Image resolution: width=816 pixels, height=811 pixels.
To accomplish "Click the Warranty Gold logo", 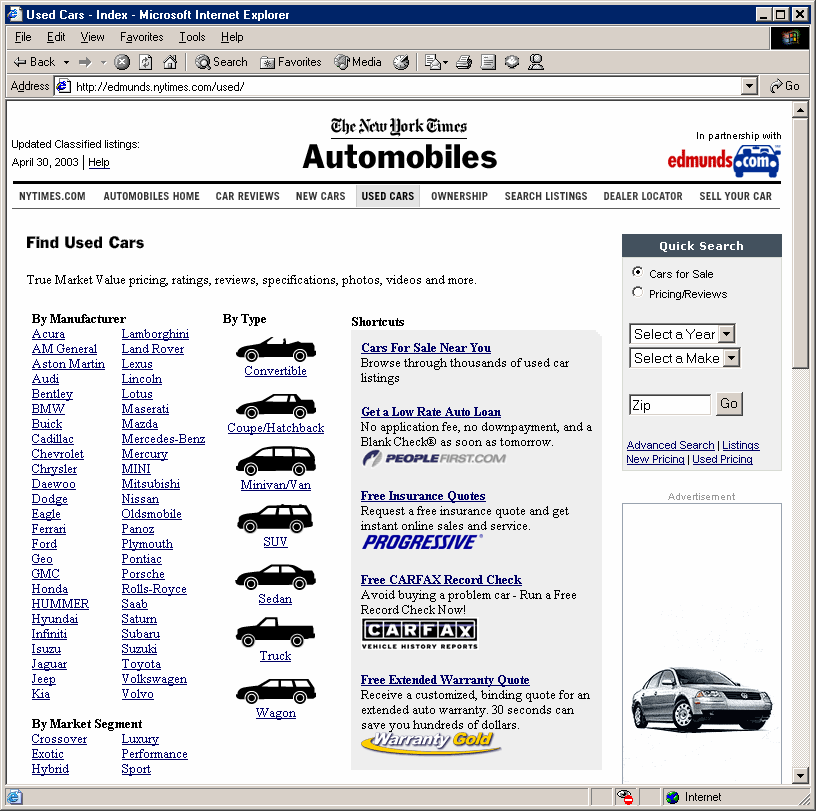I will [430, 742].
